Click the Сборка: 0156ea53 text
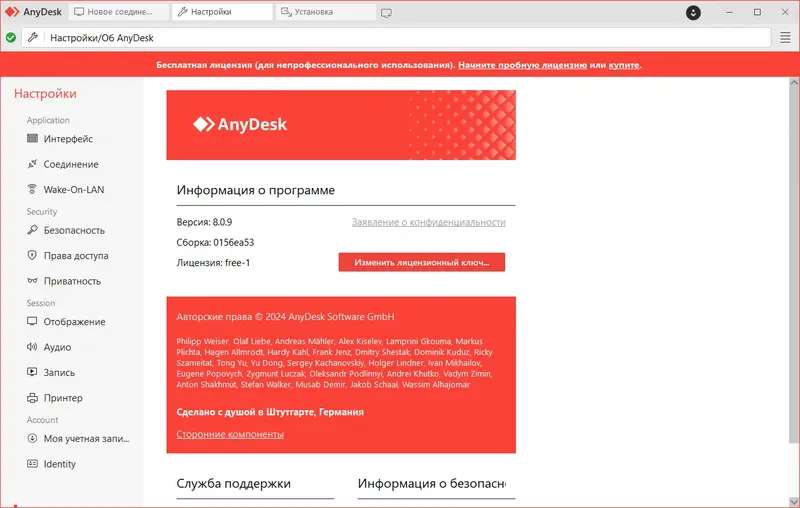Viewport: 800px width, 508px height. tap(215, 243)
